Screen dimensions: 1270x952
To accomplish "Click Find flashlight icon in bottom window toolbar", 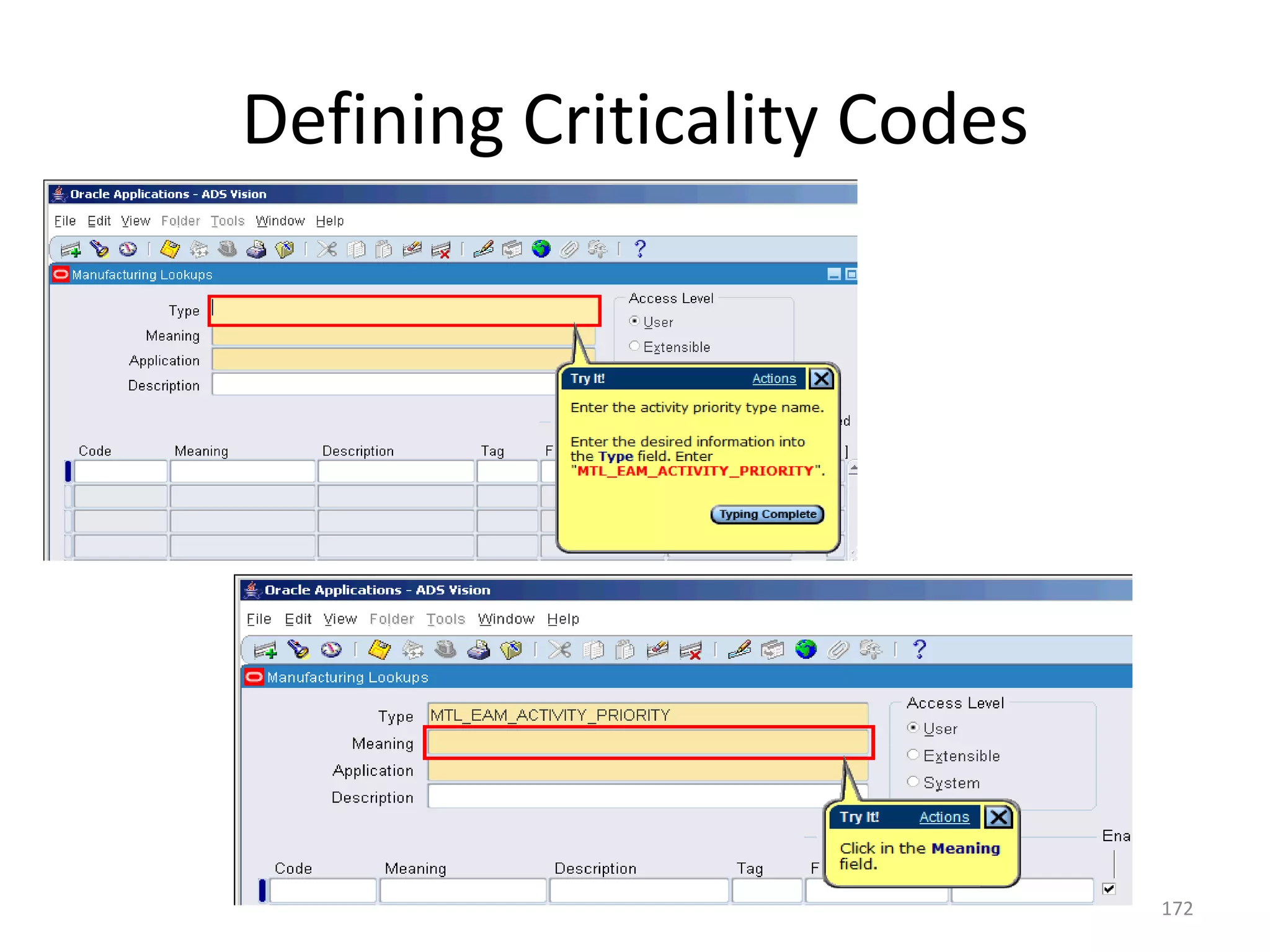I will pos(298,650).
